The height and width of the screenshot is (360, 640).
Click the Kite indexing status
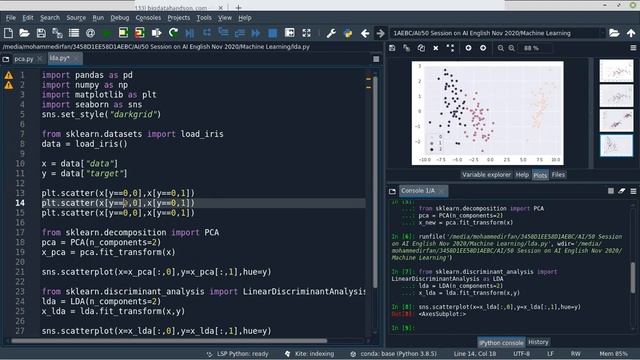click(x=309, y=354)
